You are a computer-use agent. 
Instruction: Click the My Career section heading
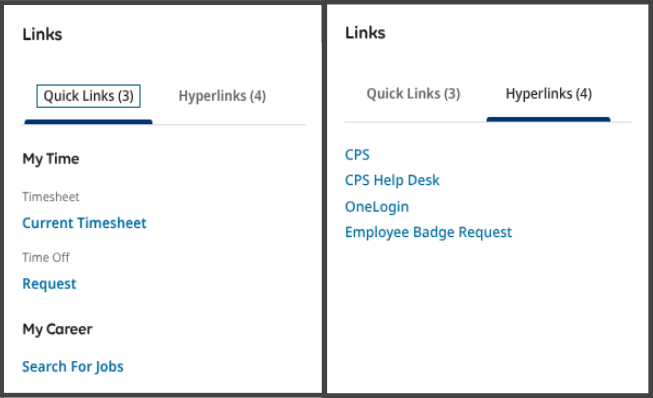(57, 329)
